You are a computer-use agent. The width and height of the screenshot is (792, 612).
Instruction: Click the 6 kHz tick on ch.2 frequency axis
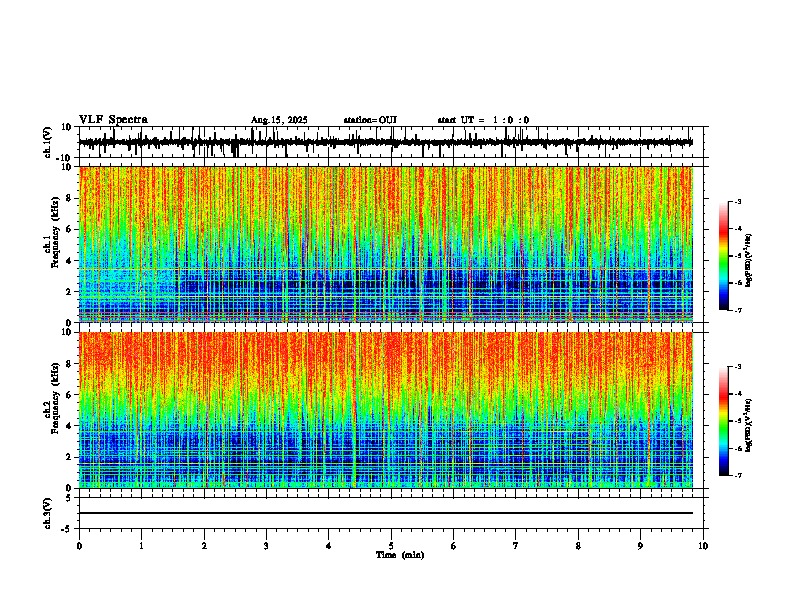69,395
